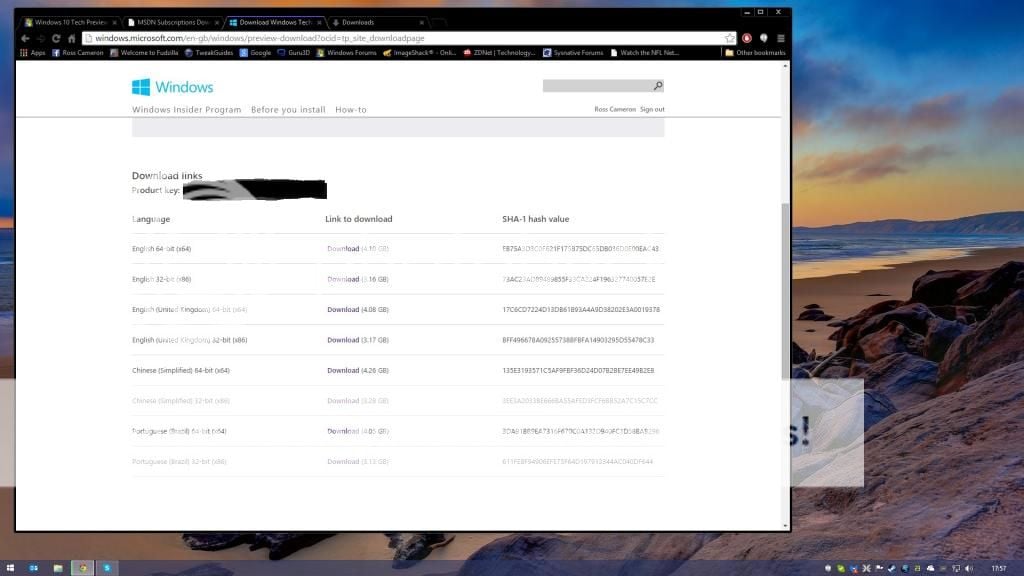Screen dimensions: 1024x576
Task: Click the OneDrive cloud tray icon
Action: (x=931, y=569)
